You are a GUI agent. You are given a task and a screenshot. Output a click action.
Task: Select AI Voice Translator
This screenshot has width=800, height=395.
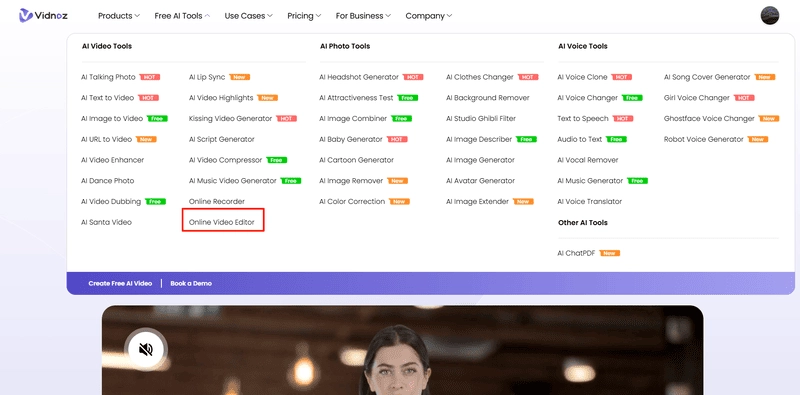[x=589, y=201]
